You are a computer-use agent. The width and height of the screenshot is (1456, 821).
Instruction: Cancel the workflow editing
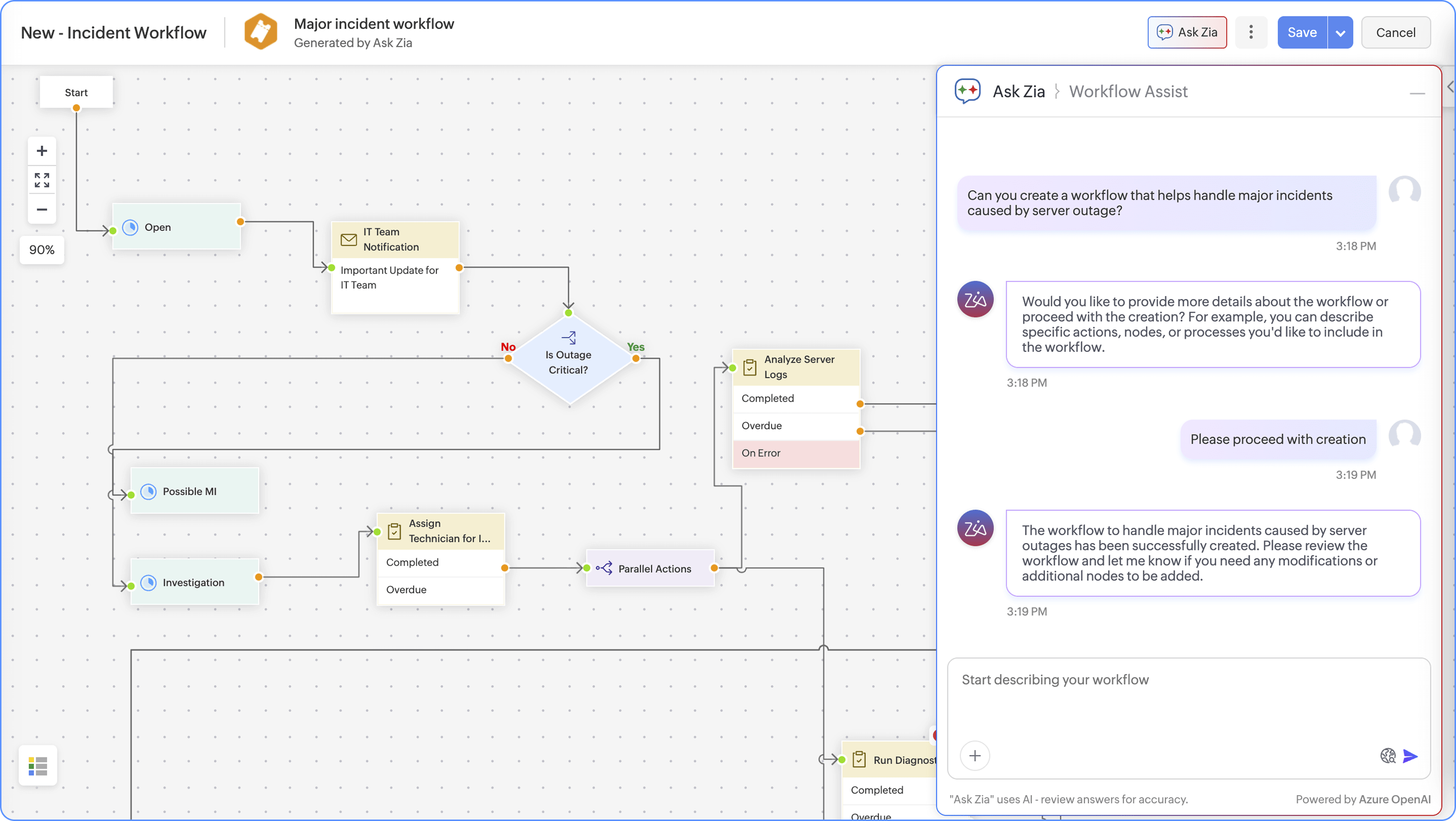[x=1395, y=33]
